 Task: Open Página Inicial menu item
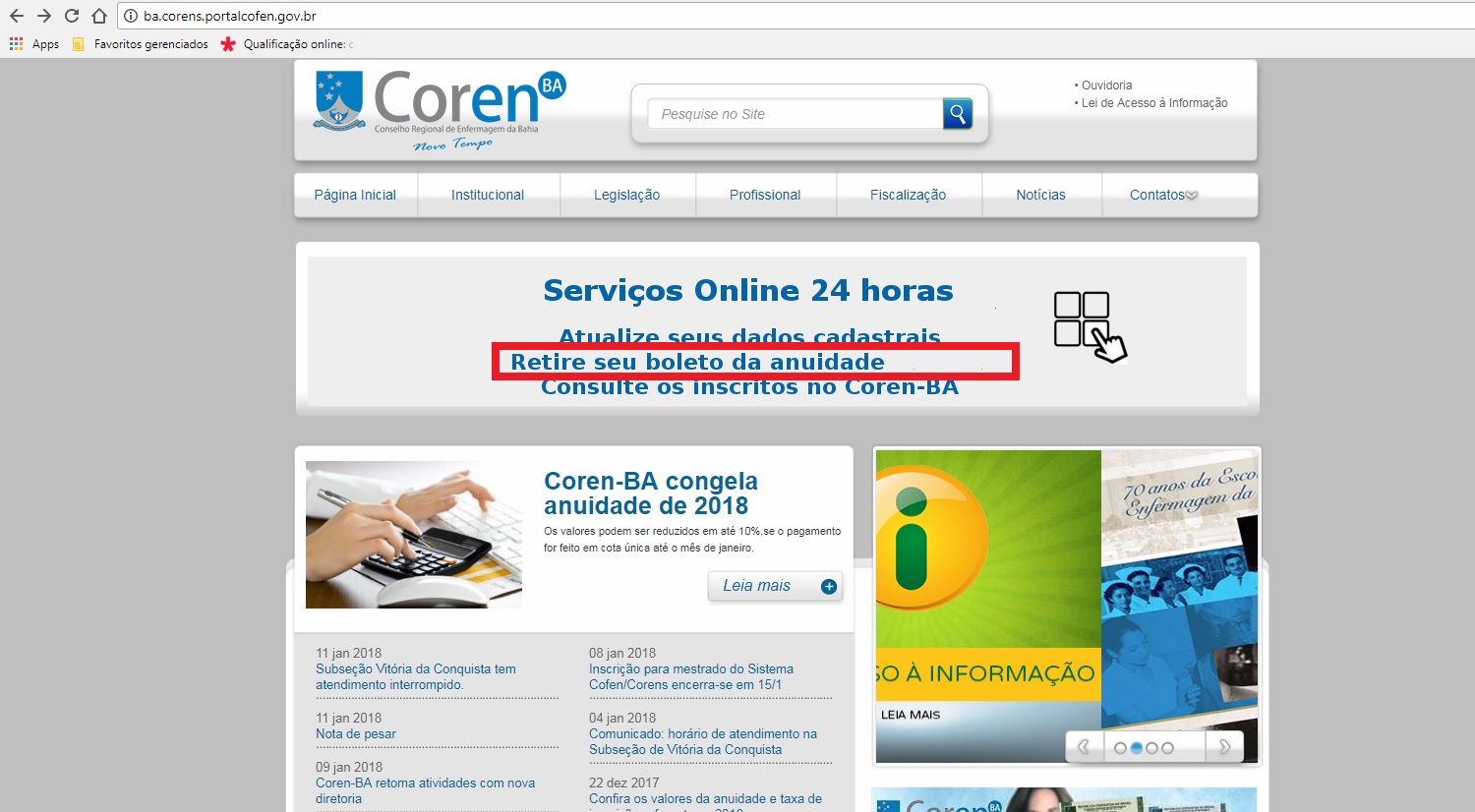[355, 195]
